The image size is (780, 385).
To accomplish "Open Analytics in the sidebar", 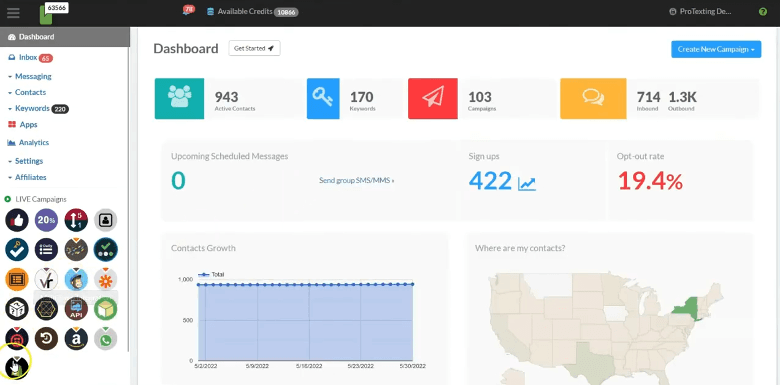I will tap(28, 143).
